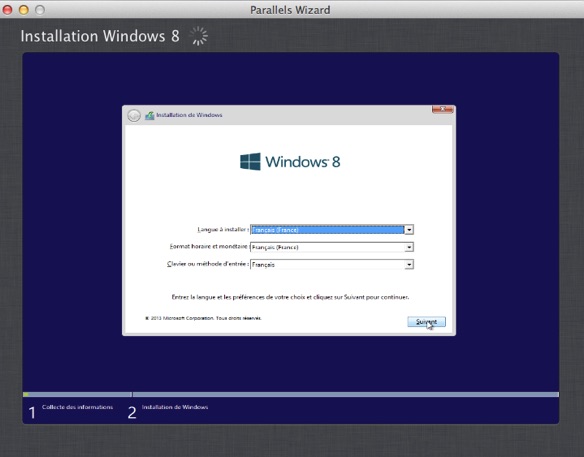Click the Langue à installer label
This screenshot has height=457, width=584.
pos(223,229)
